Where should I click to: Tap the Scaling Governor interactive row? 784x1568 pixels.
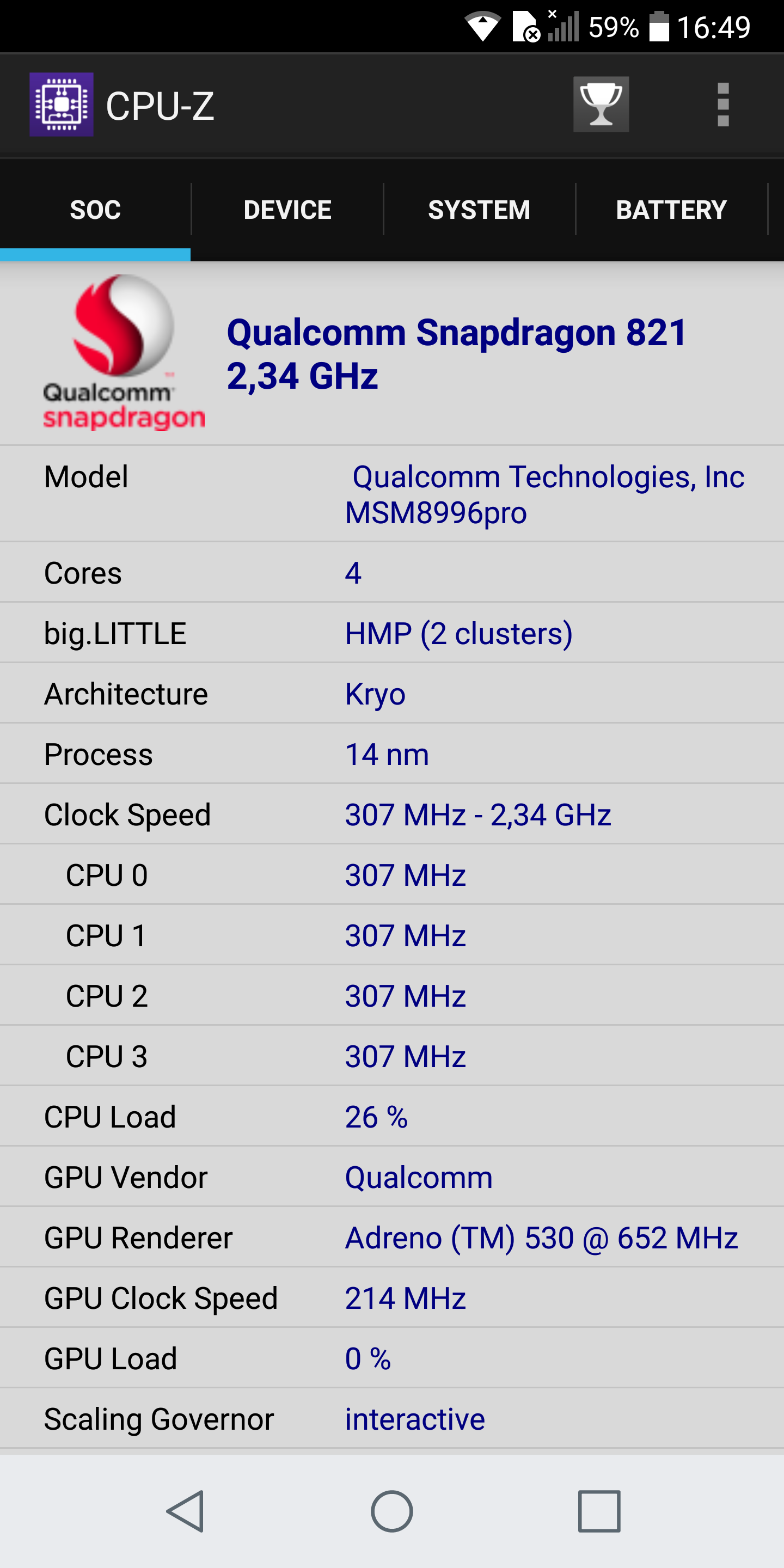(x=392, y=1419)
